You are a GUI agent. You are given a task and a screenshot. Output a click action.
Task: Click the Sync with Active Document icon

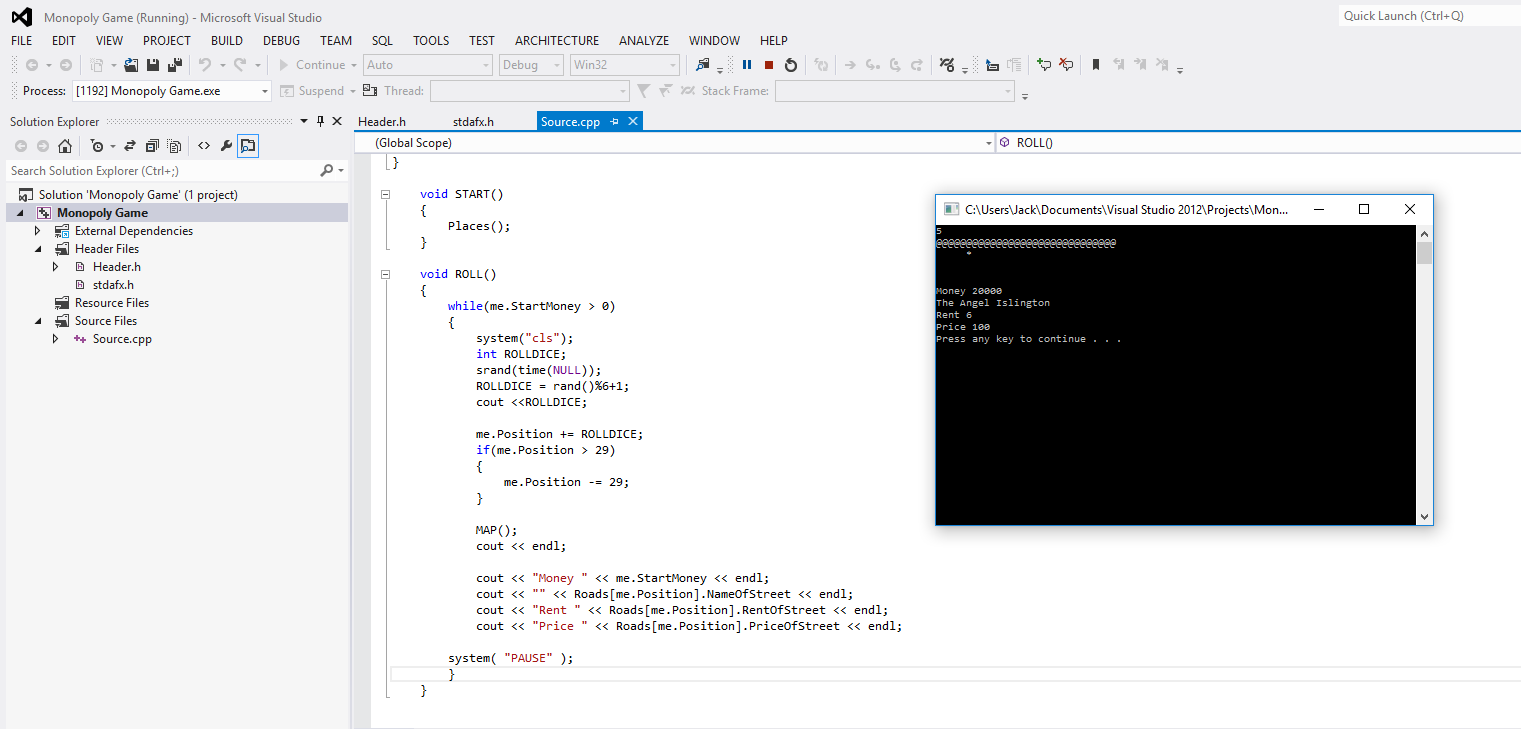[x=130, y=146]
